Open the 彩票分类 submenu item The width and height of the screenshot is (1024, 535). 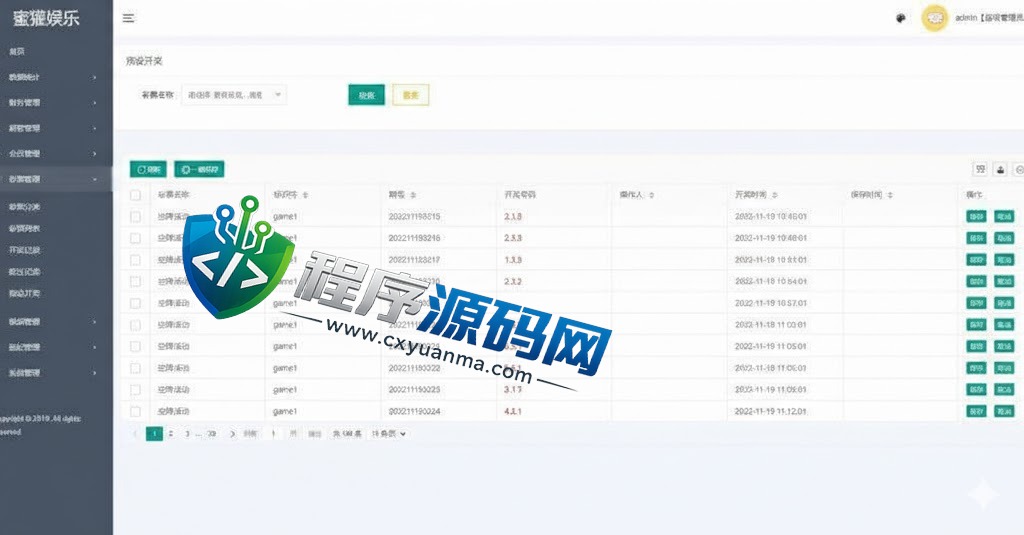click(x=56, y=207)
